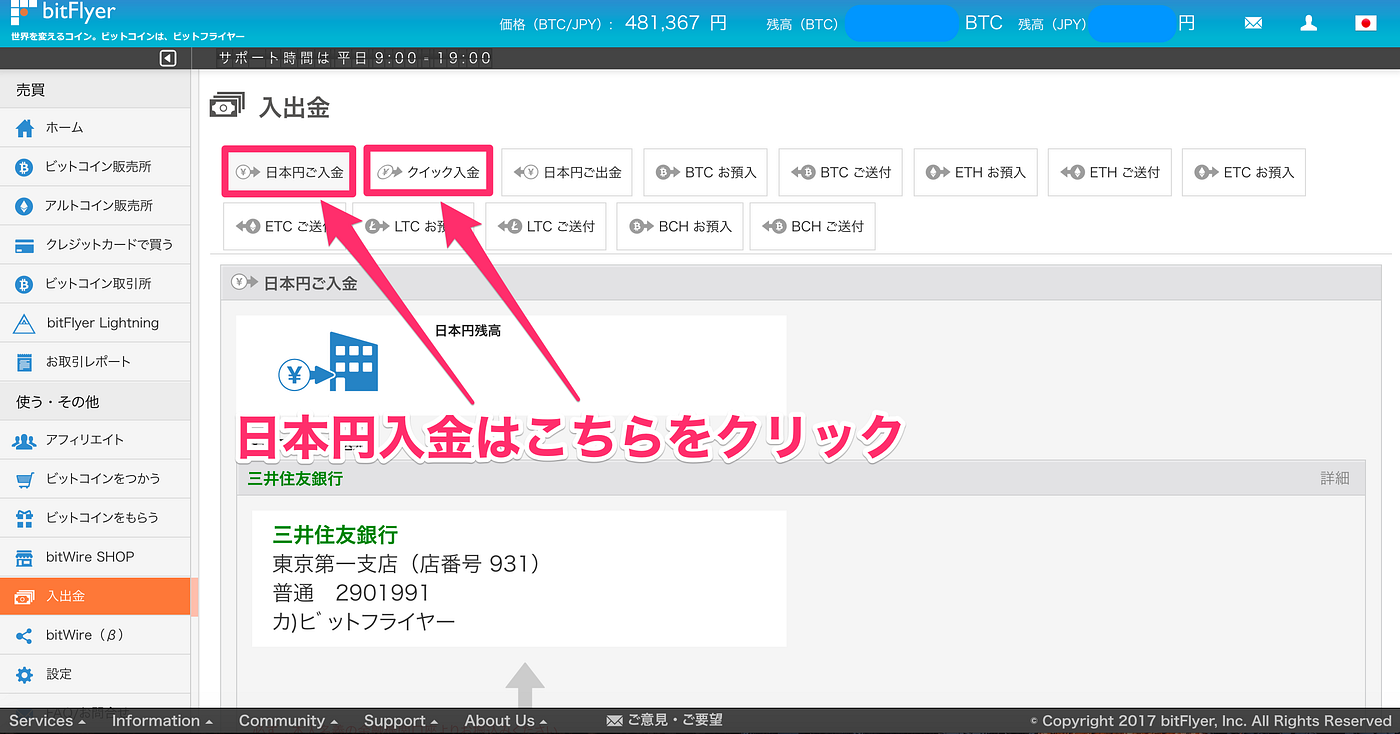The width and height of the screenshot is (1400, 734).
Task: Click the カ)ビットフライヤー account holder text
Action: (x=364, y=622)
